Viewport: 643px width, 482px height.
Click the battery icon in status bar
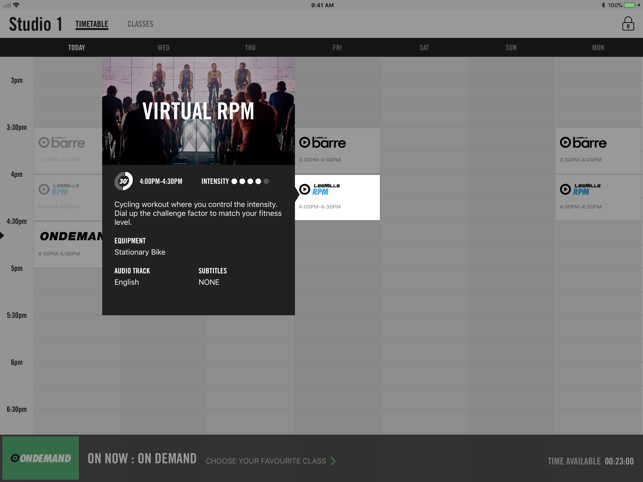630,5
